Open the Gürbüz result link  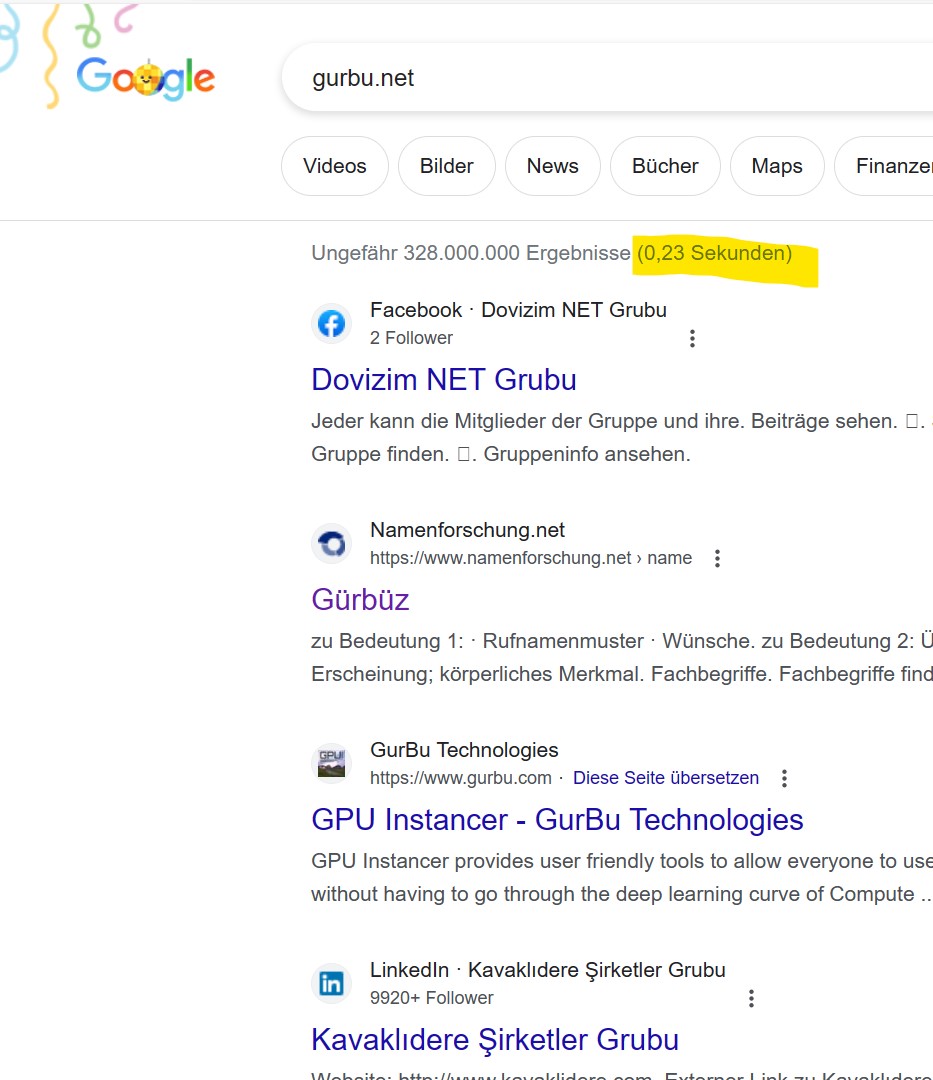(x=360, y=599)
